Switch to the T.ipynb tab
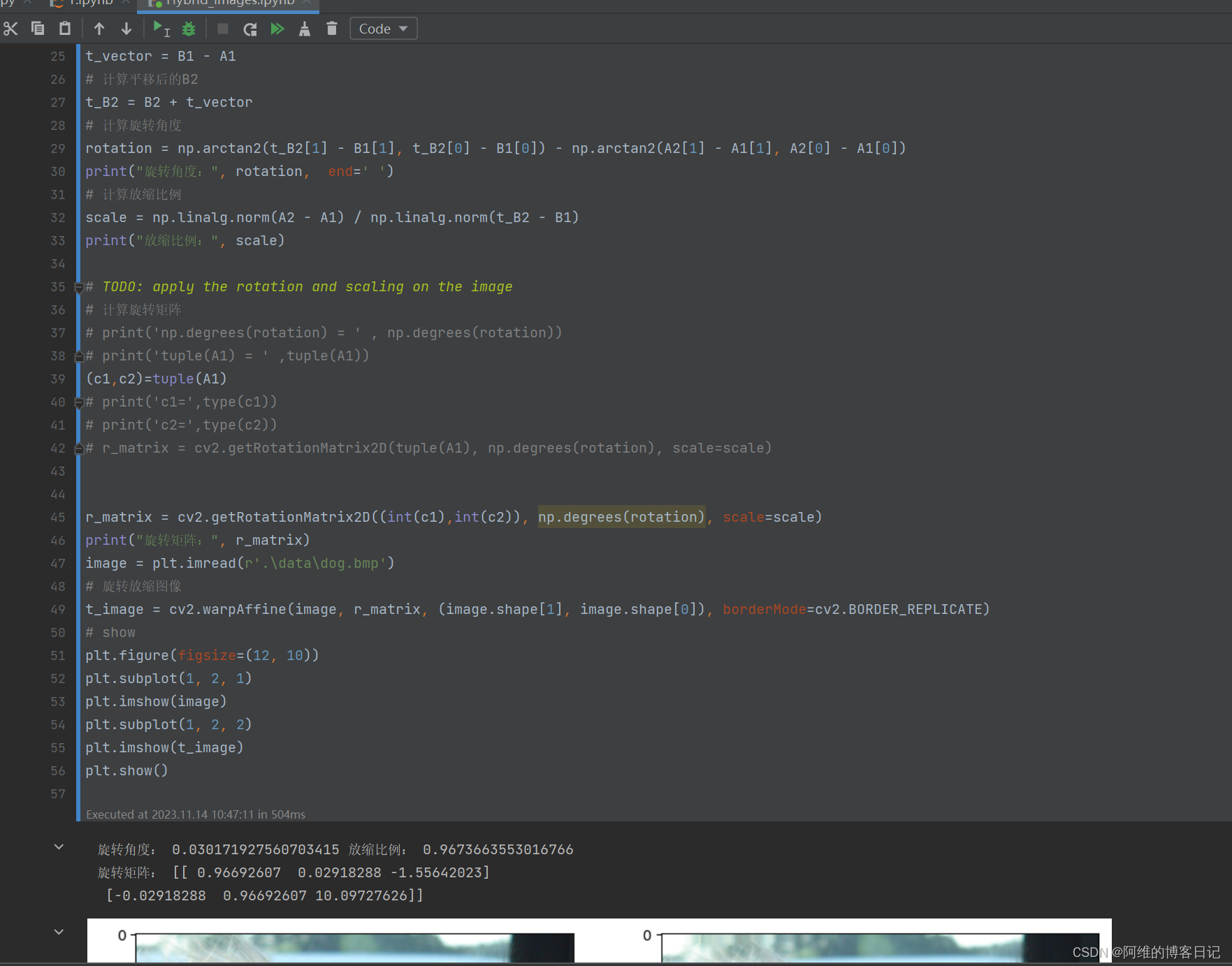The height and width of the screenshot is (966, 1232). tap(91, 3)
